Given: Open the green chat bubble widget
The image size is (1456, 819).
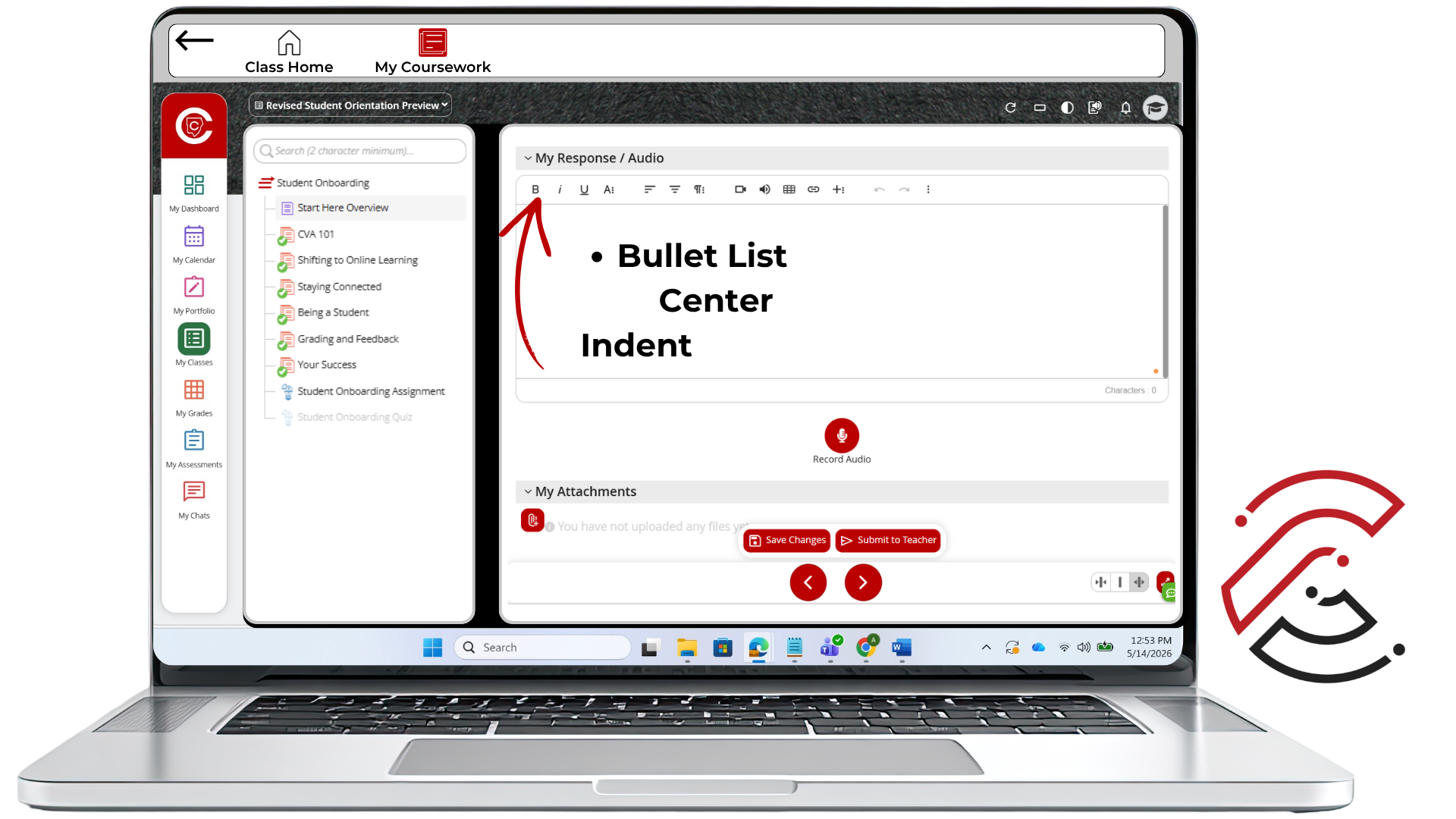Looking at the screenshot, I should coord(1170,593).
